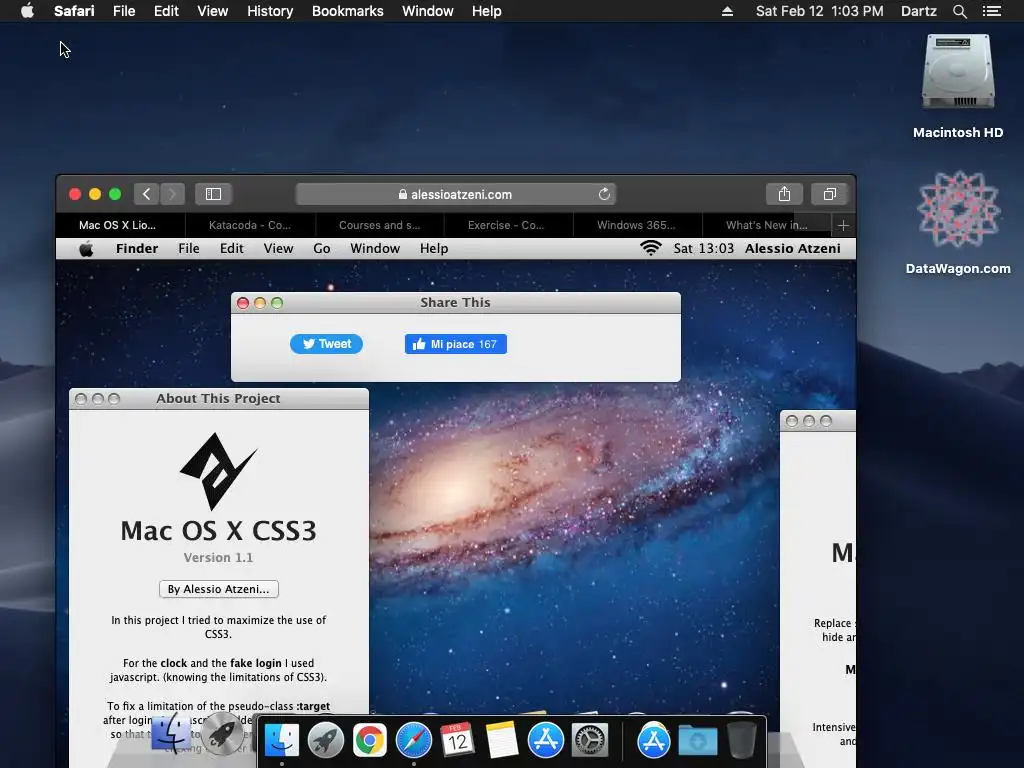
Task: Click the Alessio Atzeni user name
Action: [793, 249]
